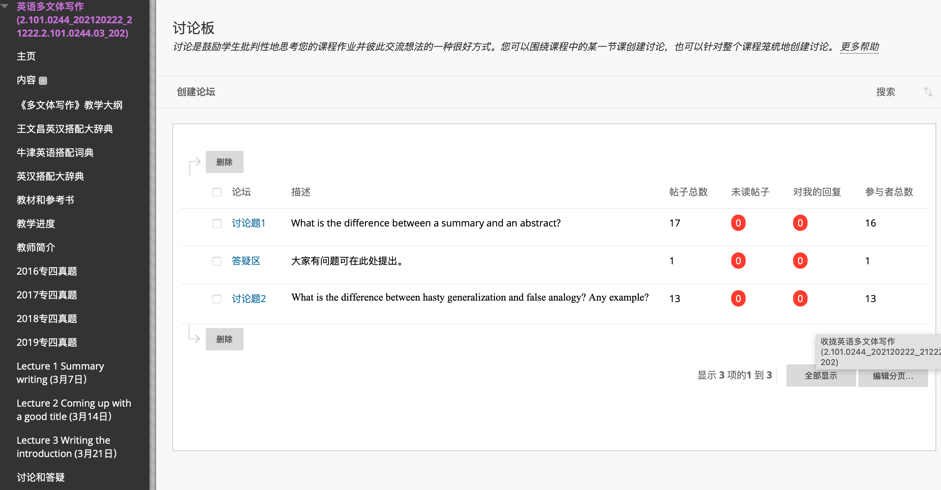The image size is (941, 490).
Task: Collapse the course menu triangle at top left
Action: click(x=6, y=7)
